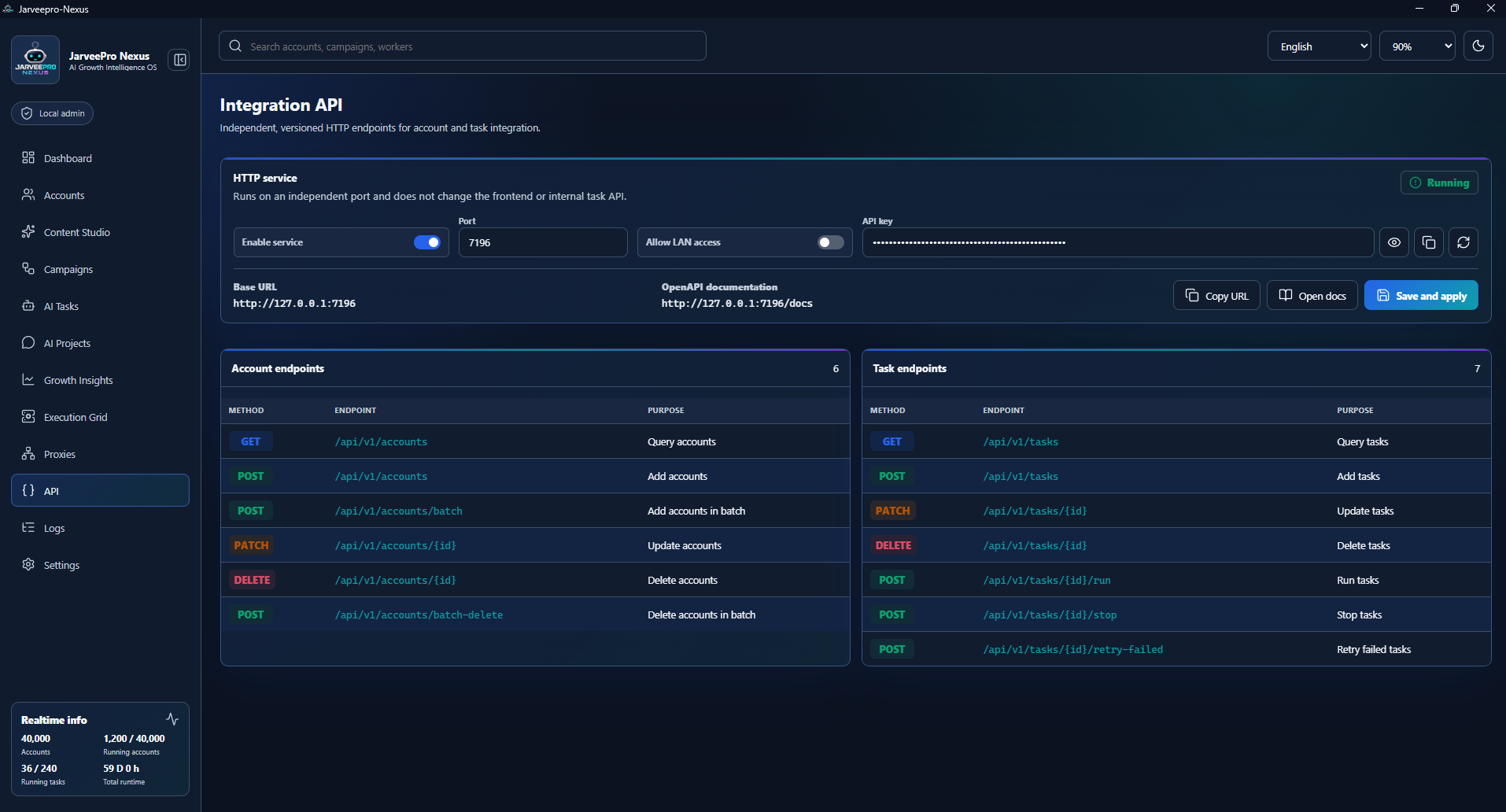Minimize the Jarveepro-Nexus window
1506x812 pixels.
point(1419,8)
